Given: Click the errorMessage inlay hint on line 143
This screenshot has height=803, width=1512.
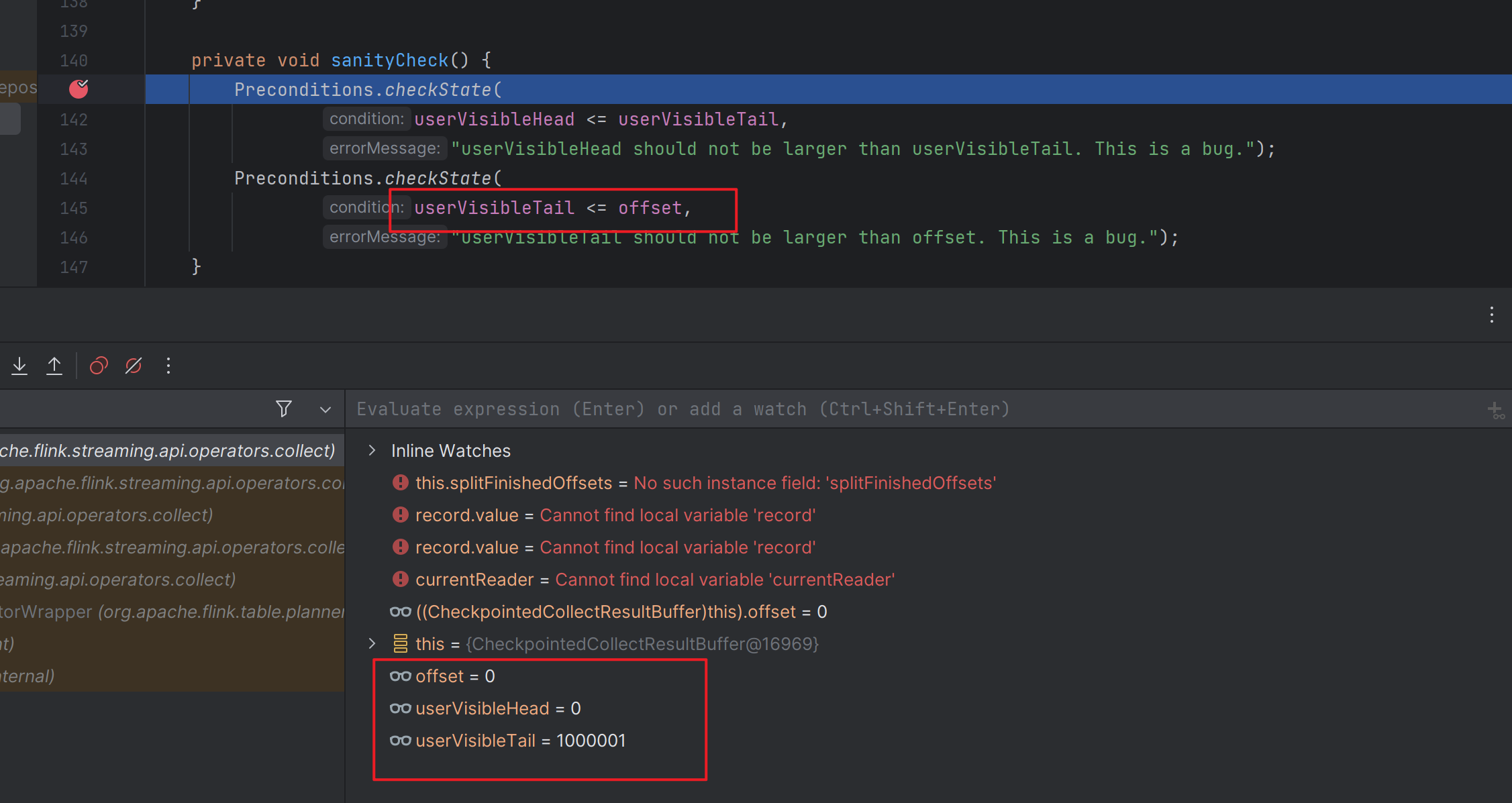Looking at the screenshot, I should tap(385, 148).
